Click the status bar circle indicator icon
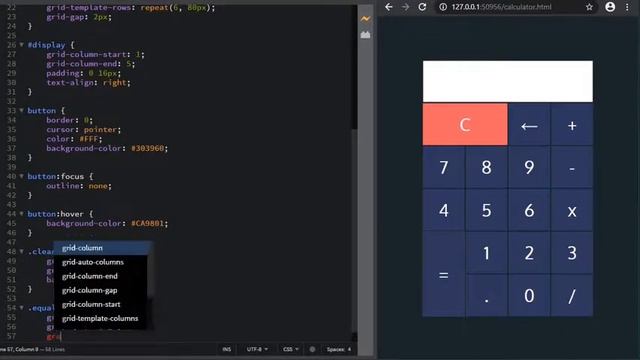 click(x=312, y=349)
